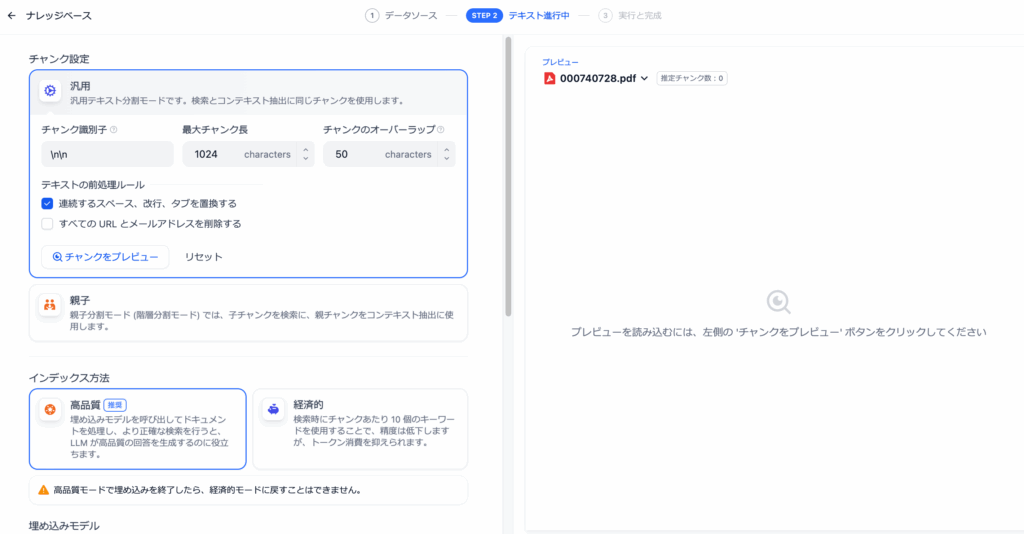Enable すべての URL とメールアドレスを削除する checkbox
The image size is (1024, 534).
click(x=47, y=224)
